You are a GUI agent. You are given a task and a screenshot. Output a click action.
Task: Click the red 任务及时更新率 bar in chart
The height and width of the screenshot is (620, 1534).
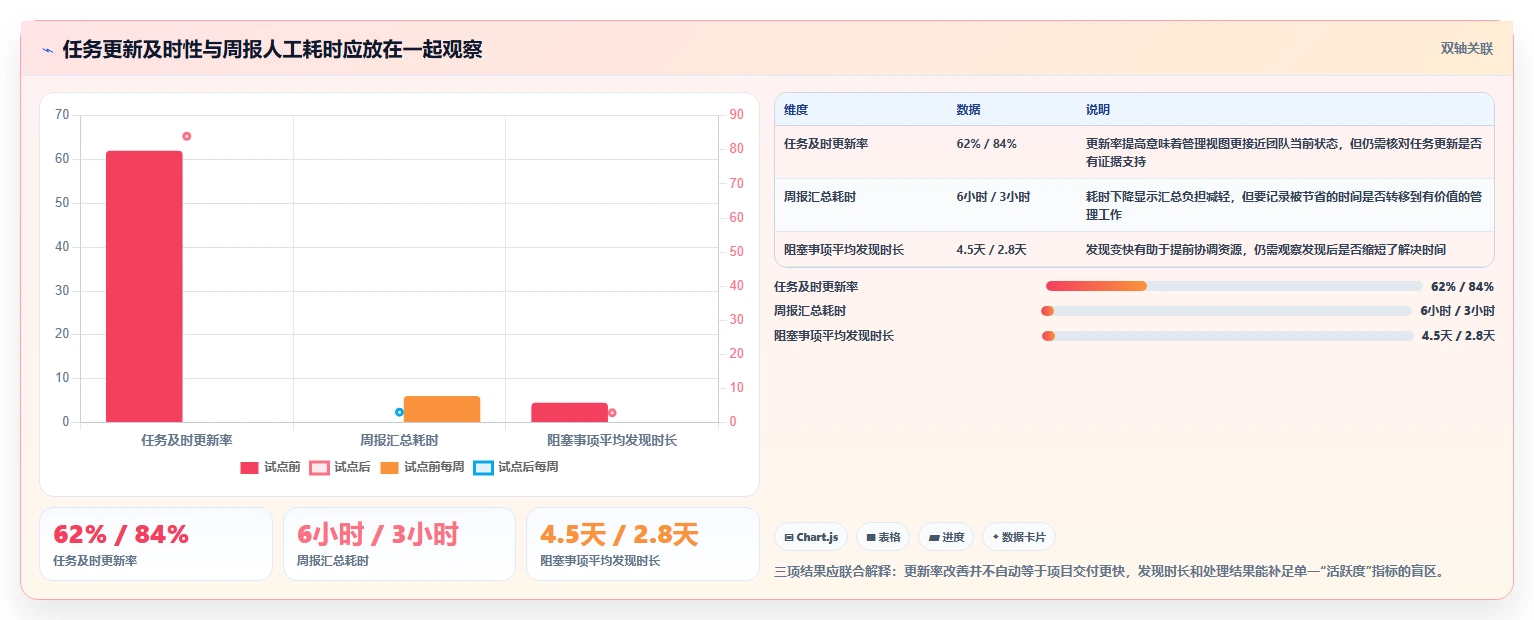click(144, 286)
